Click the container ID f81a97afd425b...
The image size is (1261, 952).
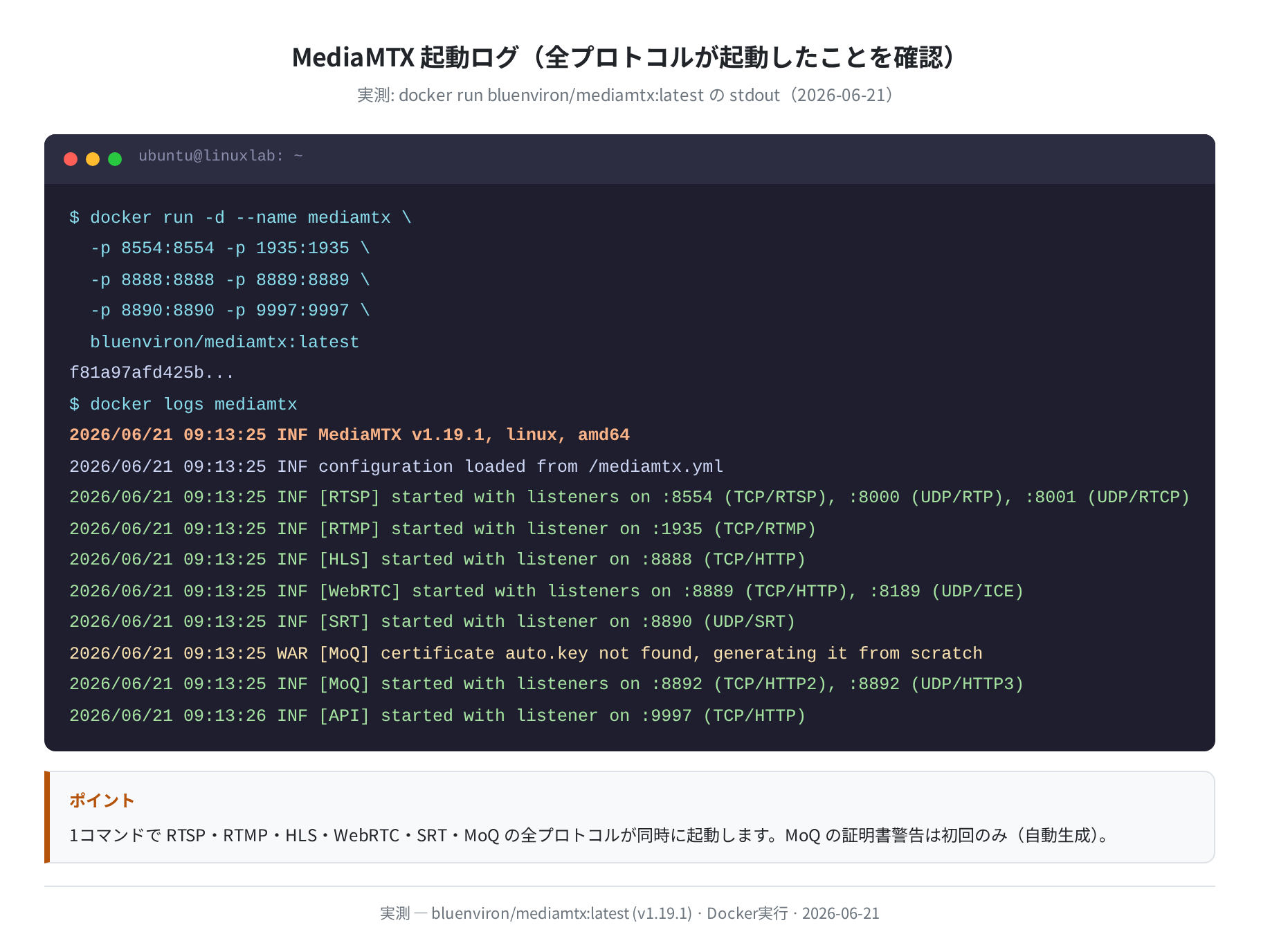click(x=152, y=373)
